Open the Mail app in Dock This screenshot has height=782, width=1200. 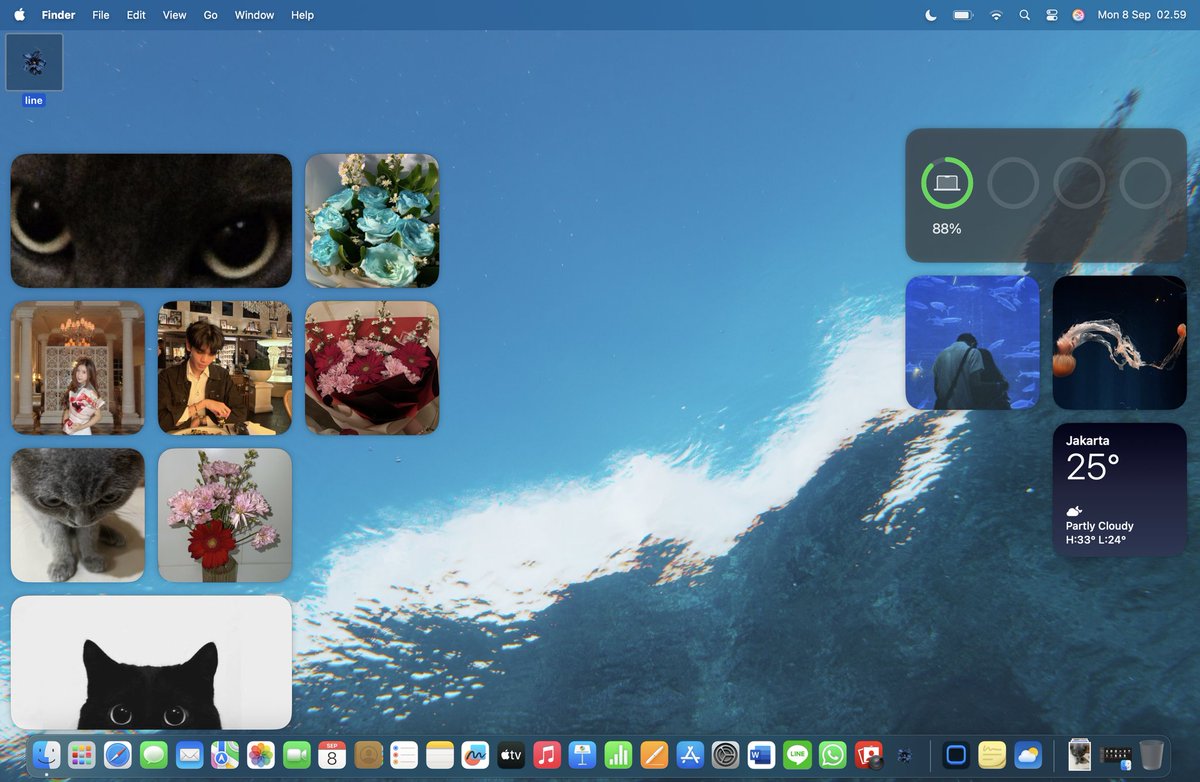click(190, 755)
